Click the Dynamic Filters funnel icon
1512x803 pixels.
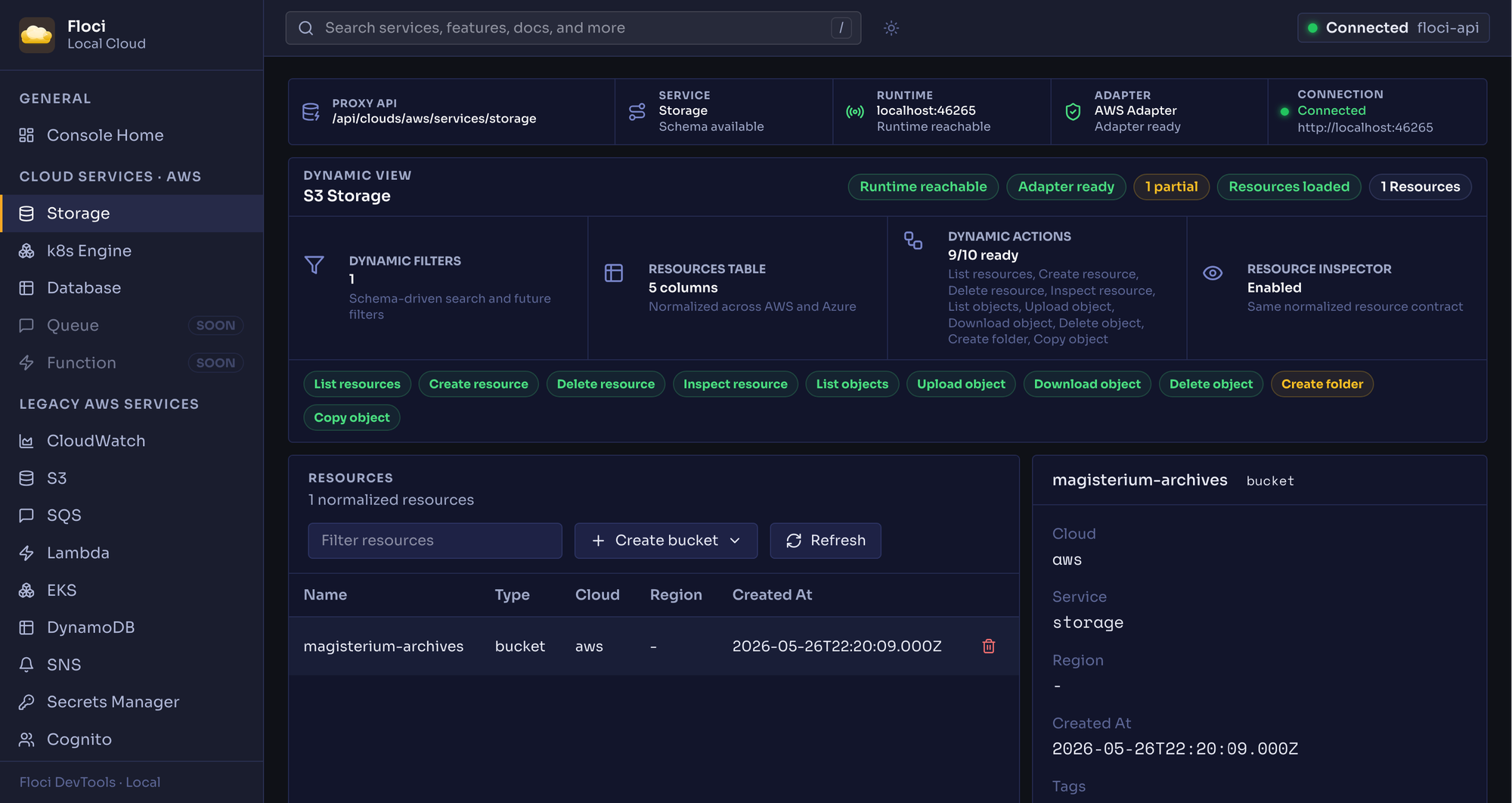tap(314, 265)
